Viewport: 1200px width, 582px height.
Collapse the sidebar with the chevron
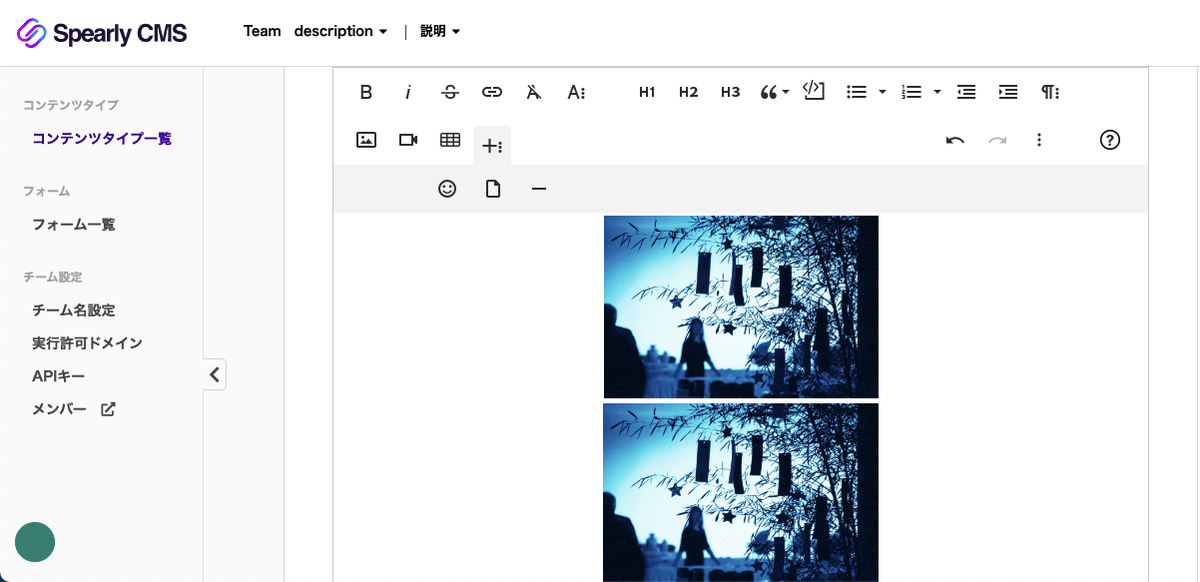click(x=214, y=373)
